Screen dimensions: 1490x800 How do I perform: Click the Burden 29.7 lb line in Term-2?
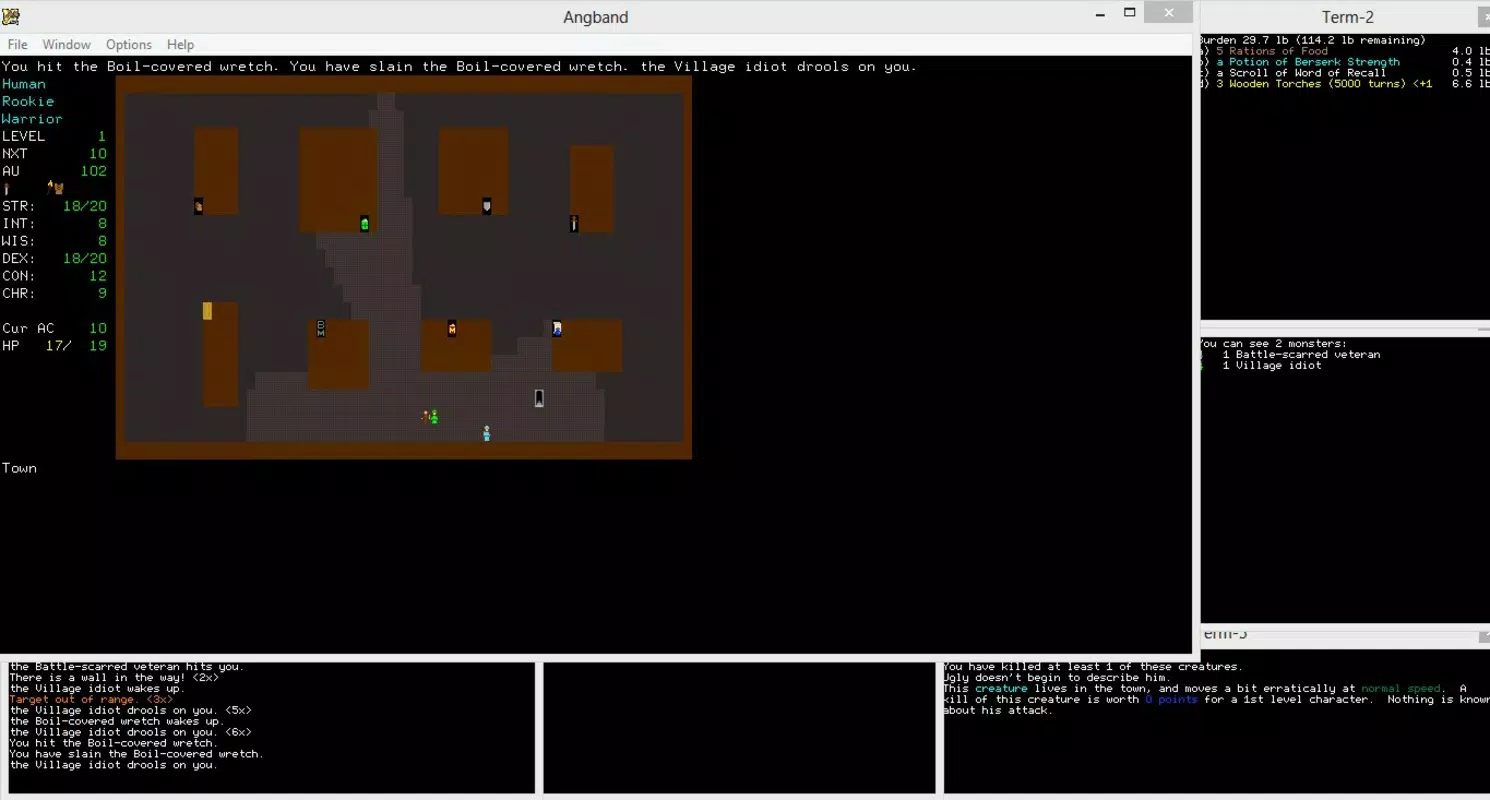1312,40
